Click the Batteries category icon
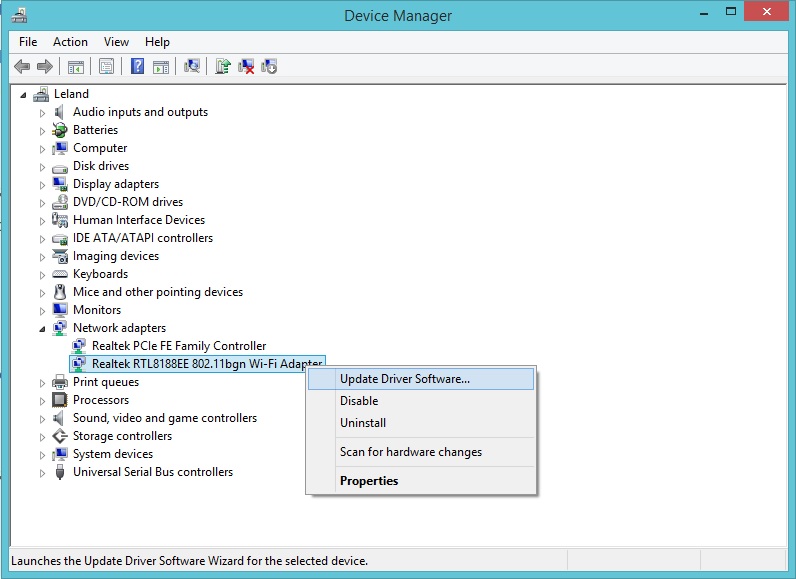Viewport: 796px width, 579px height. point(59,130)
